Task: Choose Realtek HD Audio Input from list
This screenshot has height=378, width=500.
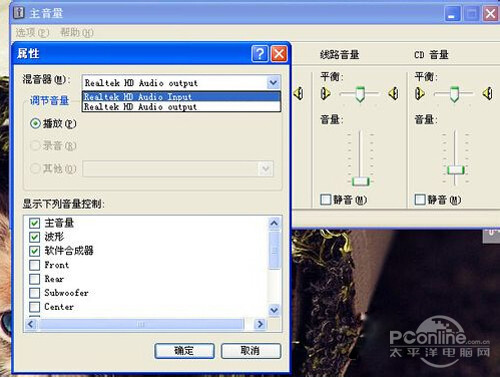Action: point(181,97)
